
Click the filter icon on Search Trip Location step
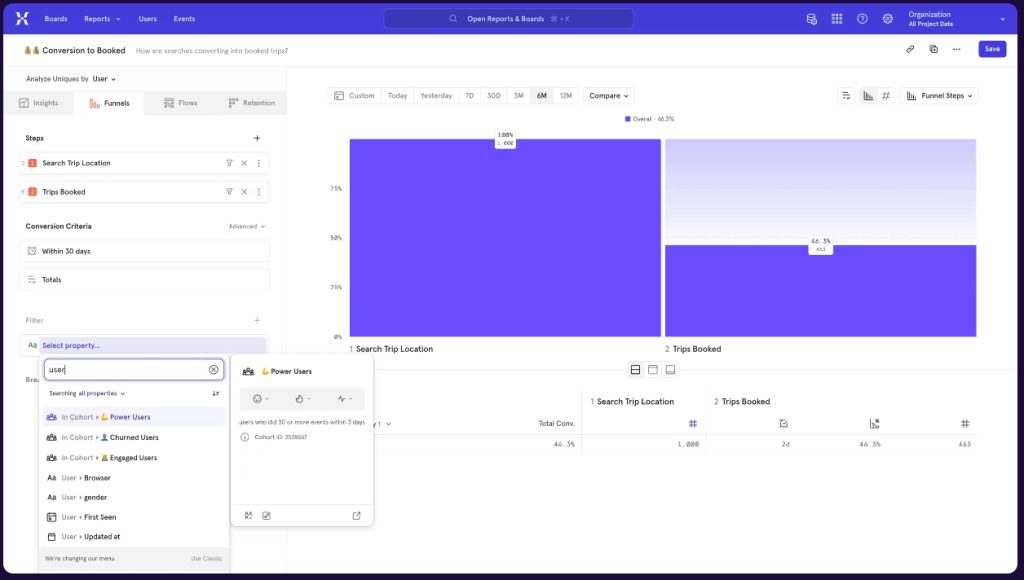229,163
